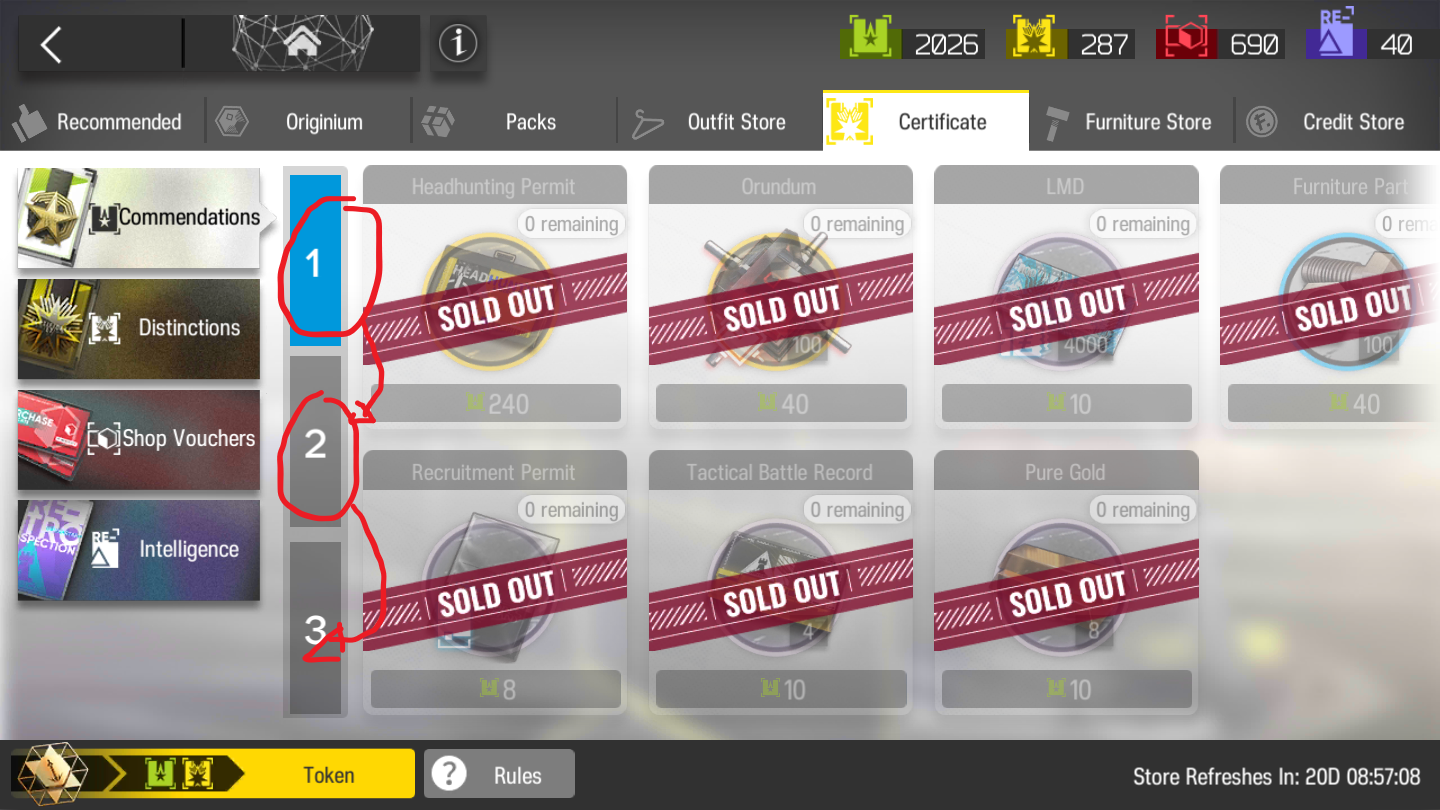1440x810 pixels.
Task: Open the Credit Store tab
Action: pyautogui.click(x=1338, y=122)
